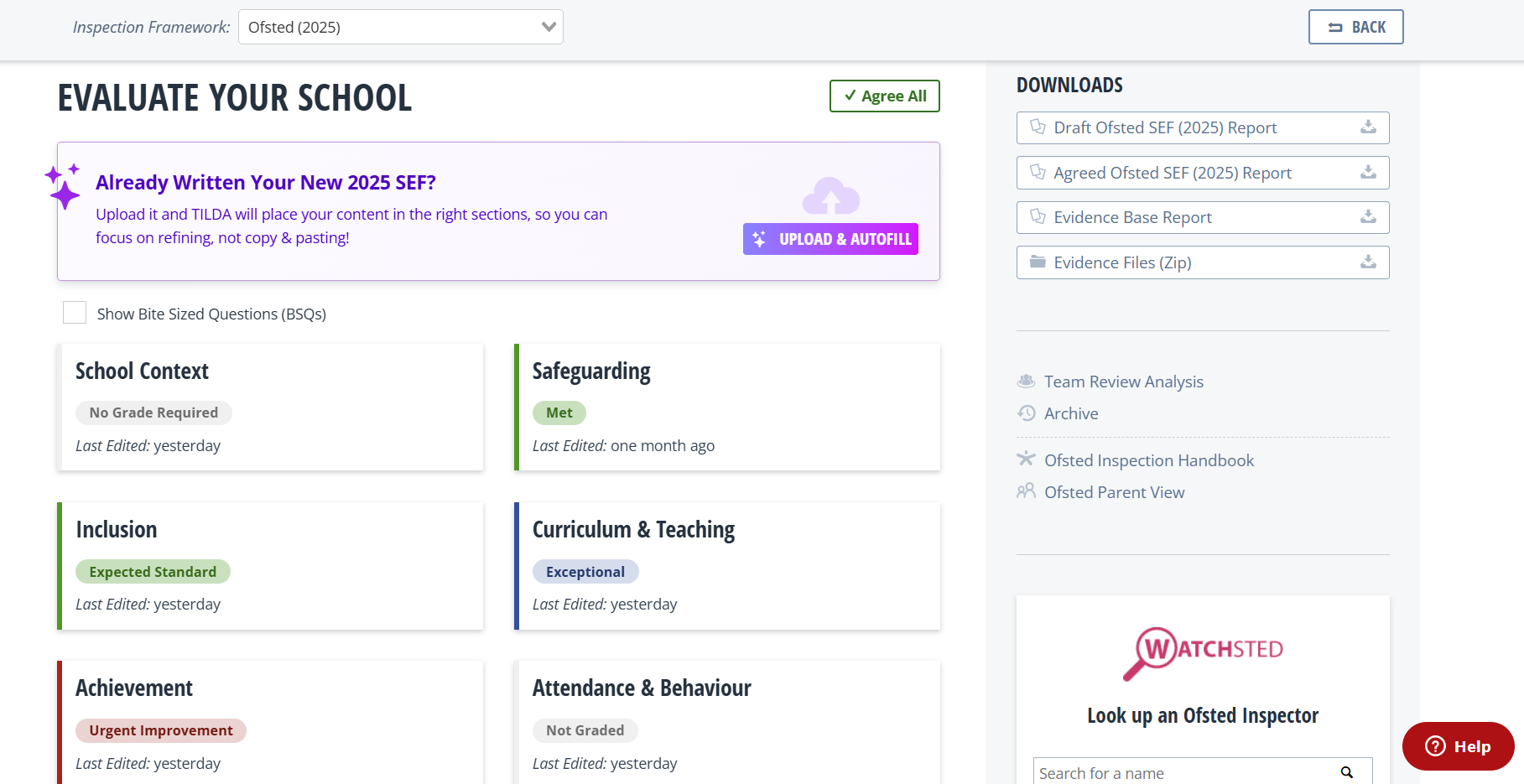Click download icon for Evidence Files (Zip)
This screenshot has width=1524, height=784.
tap(1368, 262)
